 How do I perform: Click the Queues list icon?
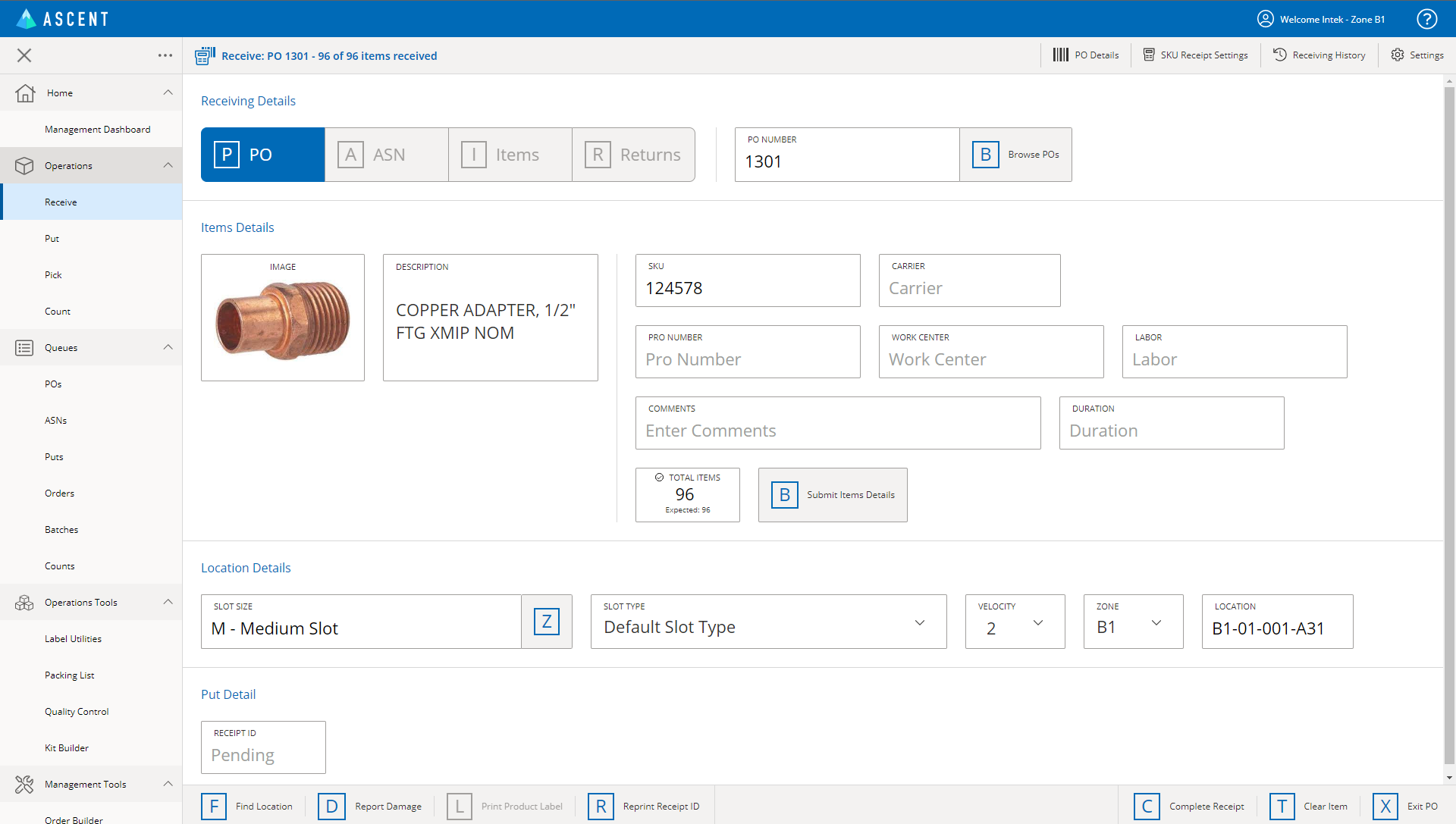24,347
